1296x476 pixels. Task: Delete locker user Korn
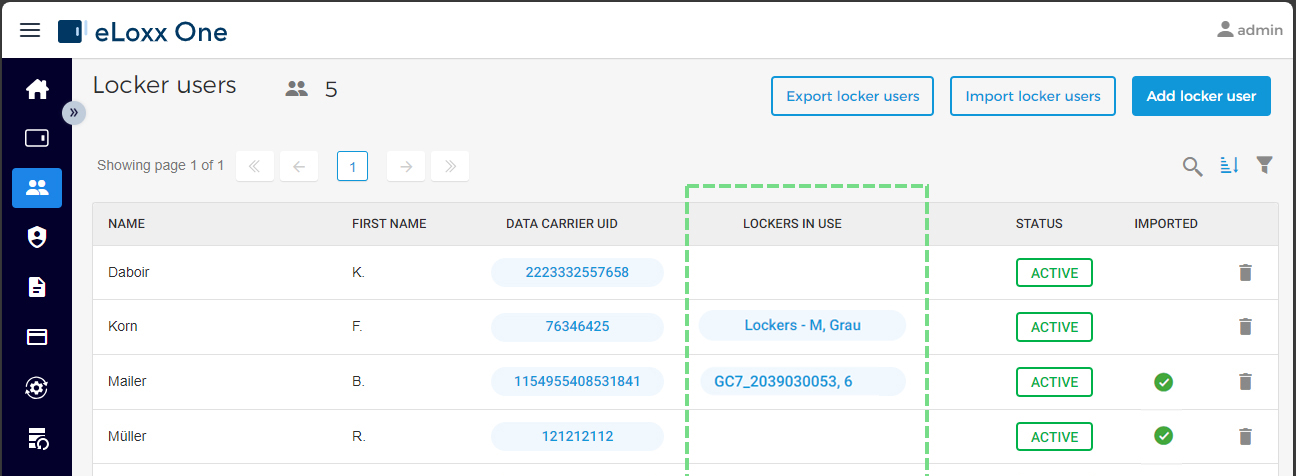1245,326
